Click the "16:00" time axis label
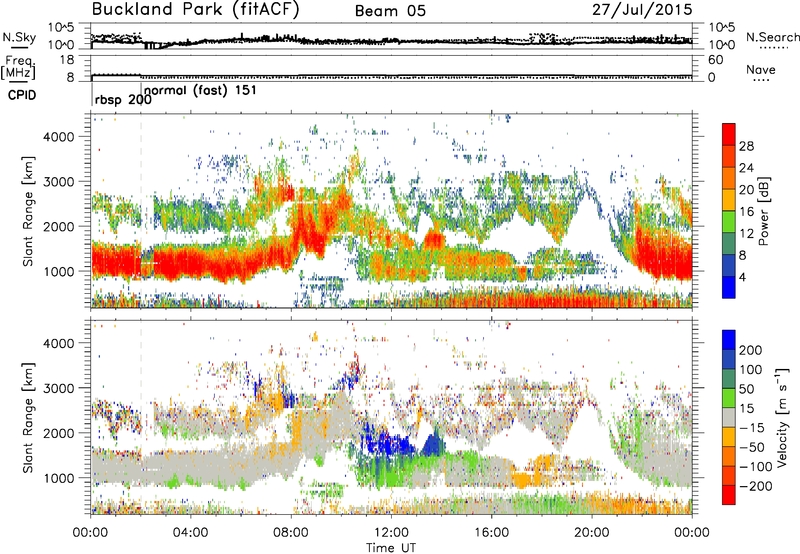800x554 pixels. tap(491, 533)
